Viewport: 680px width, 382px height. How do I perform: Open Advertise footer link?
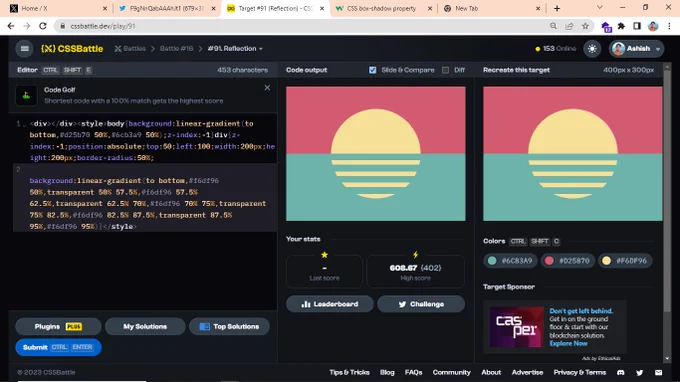[x=527, y=372]
